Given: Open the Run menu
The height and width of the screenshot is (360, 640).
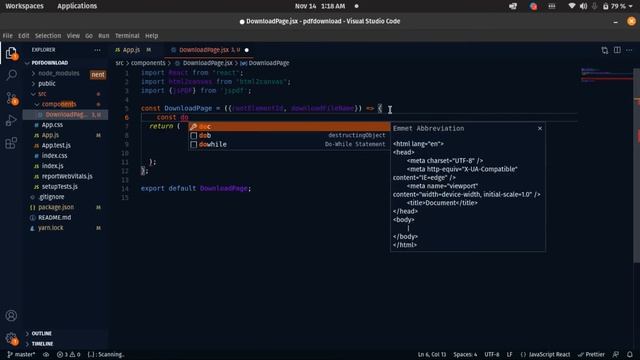Looking at the screenshot, I should pyautogui.click(x=104, y=36).
